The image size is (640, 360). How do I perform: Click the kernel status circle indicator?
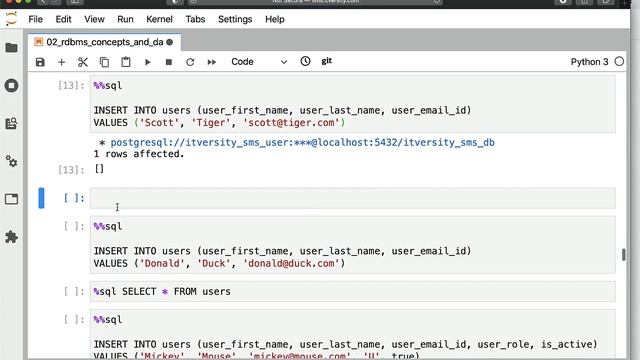(x=619, y=62)
